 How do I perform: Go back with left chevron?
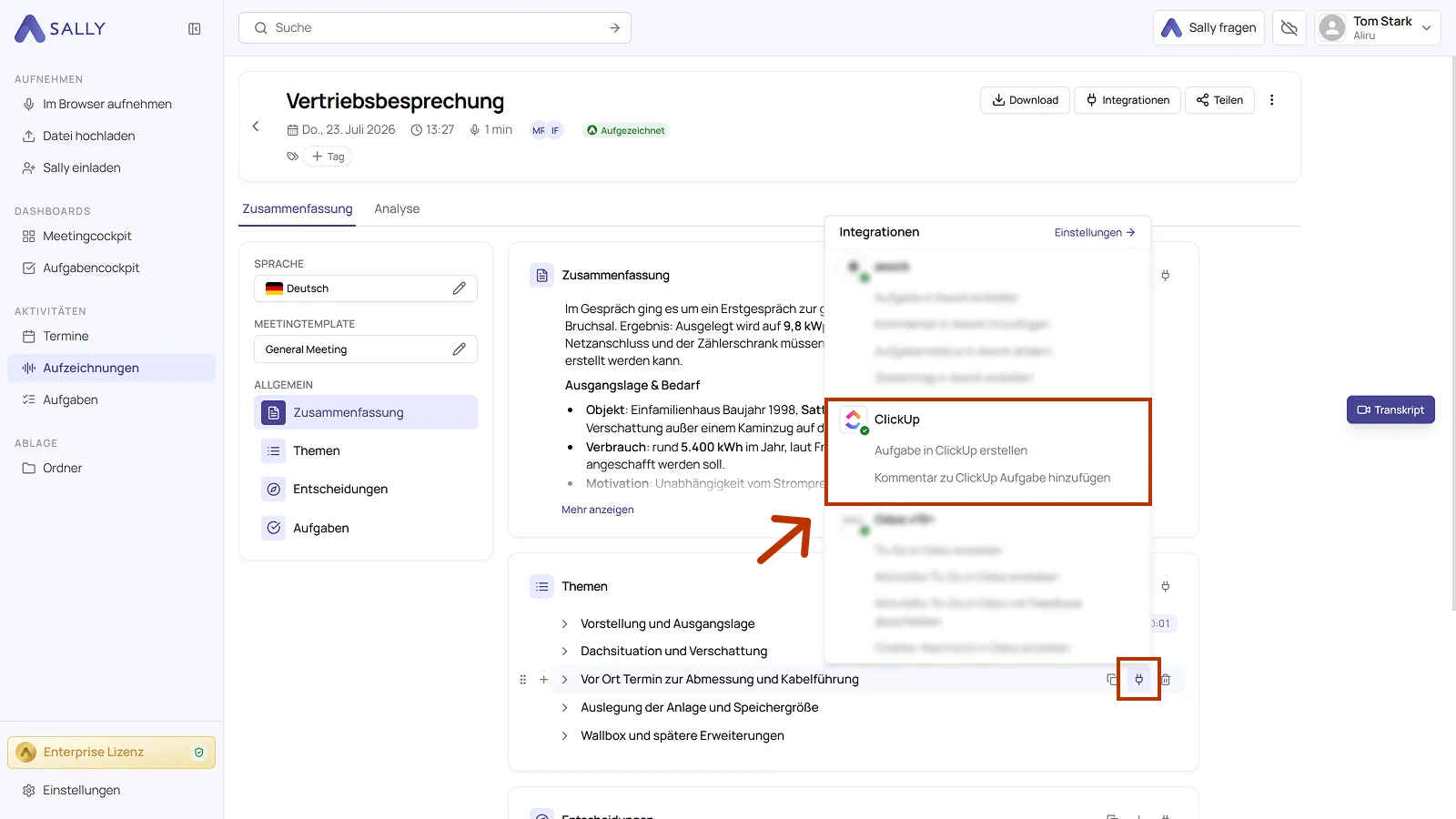pyautogui.click(x=256, y=126)
